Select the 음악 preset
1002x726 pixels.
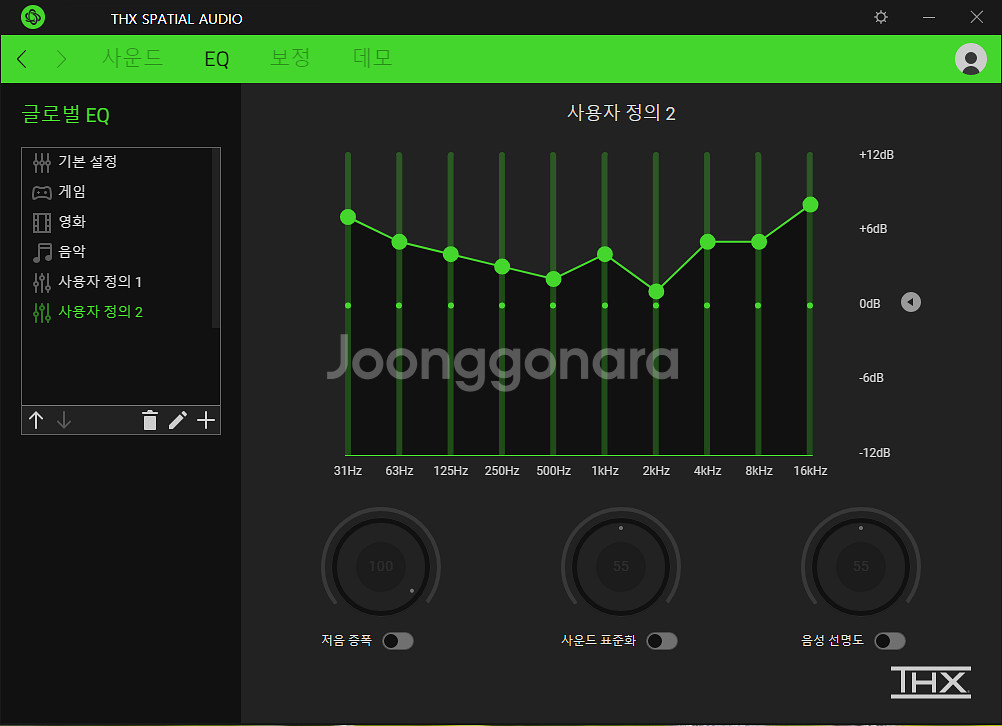(x=118, y=252)
